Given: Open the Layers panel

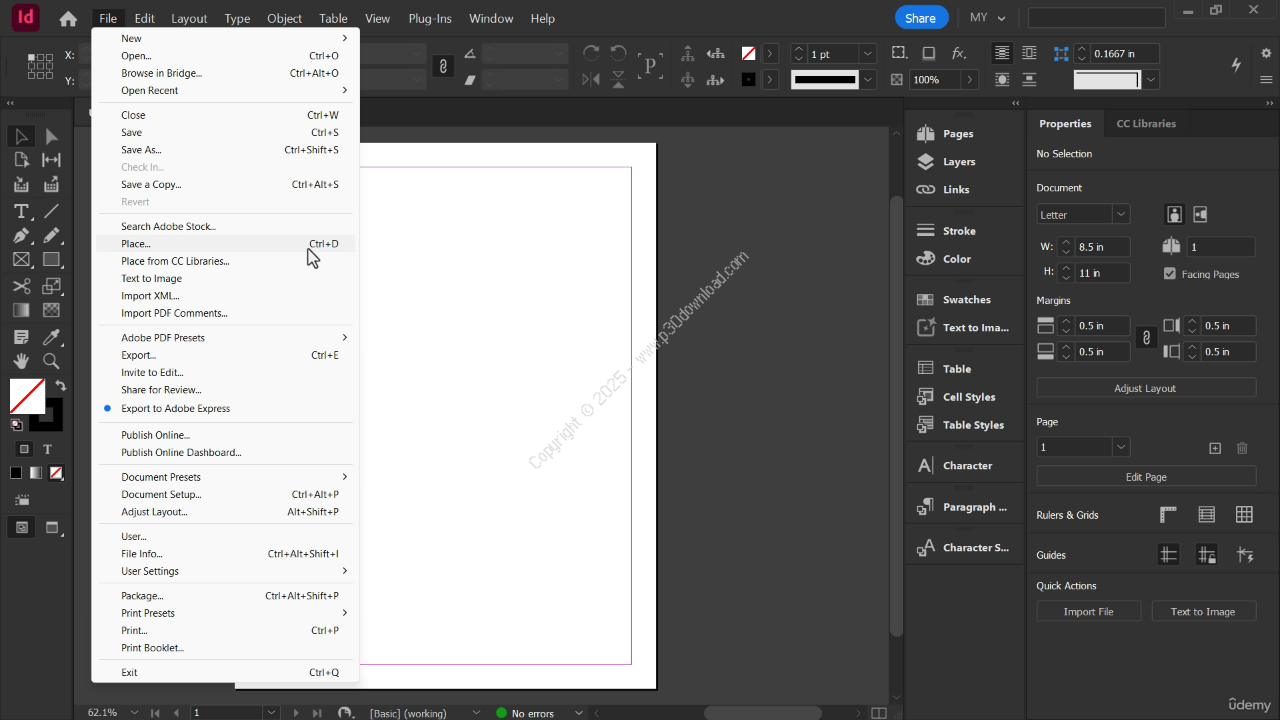Looking at the screenshot, I should click(958, 162).
